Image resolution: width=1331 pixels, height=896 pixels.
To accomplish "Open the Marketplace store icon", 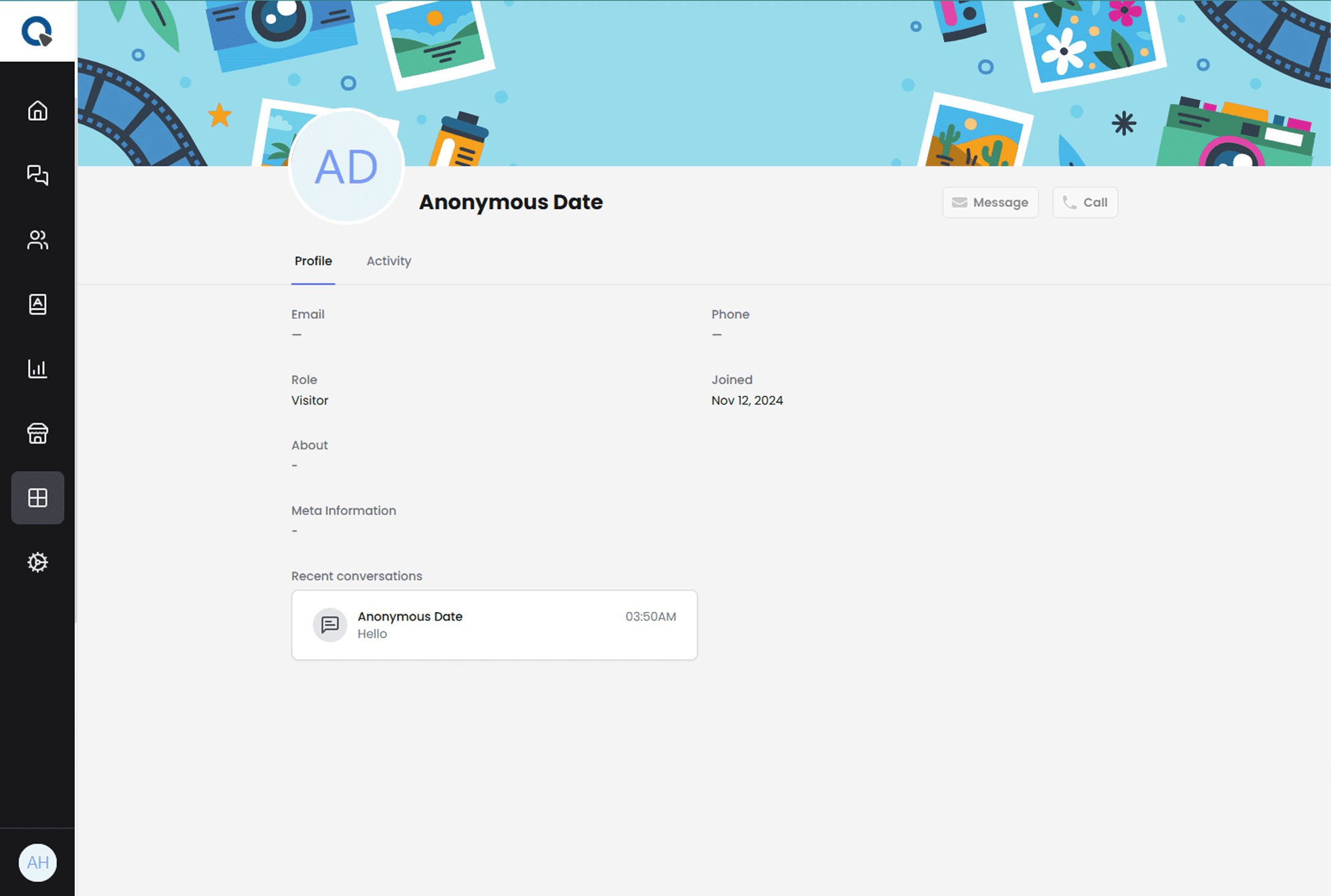I will click(37, 433).
